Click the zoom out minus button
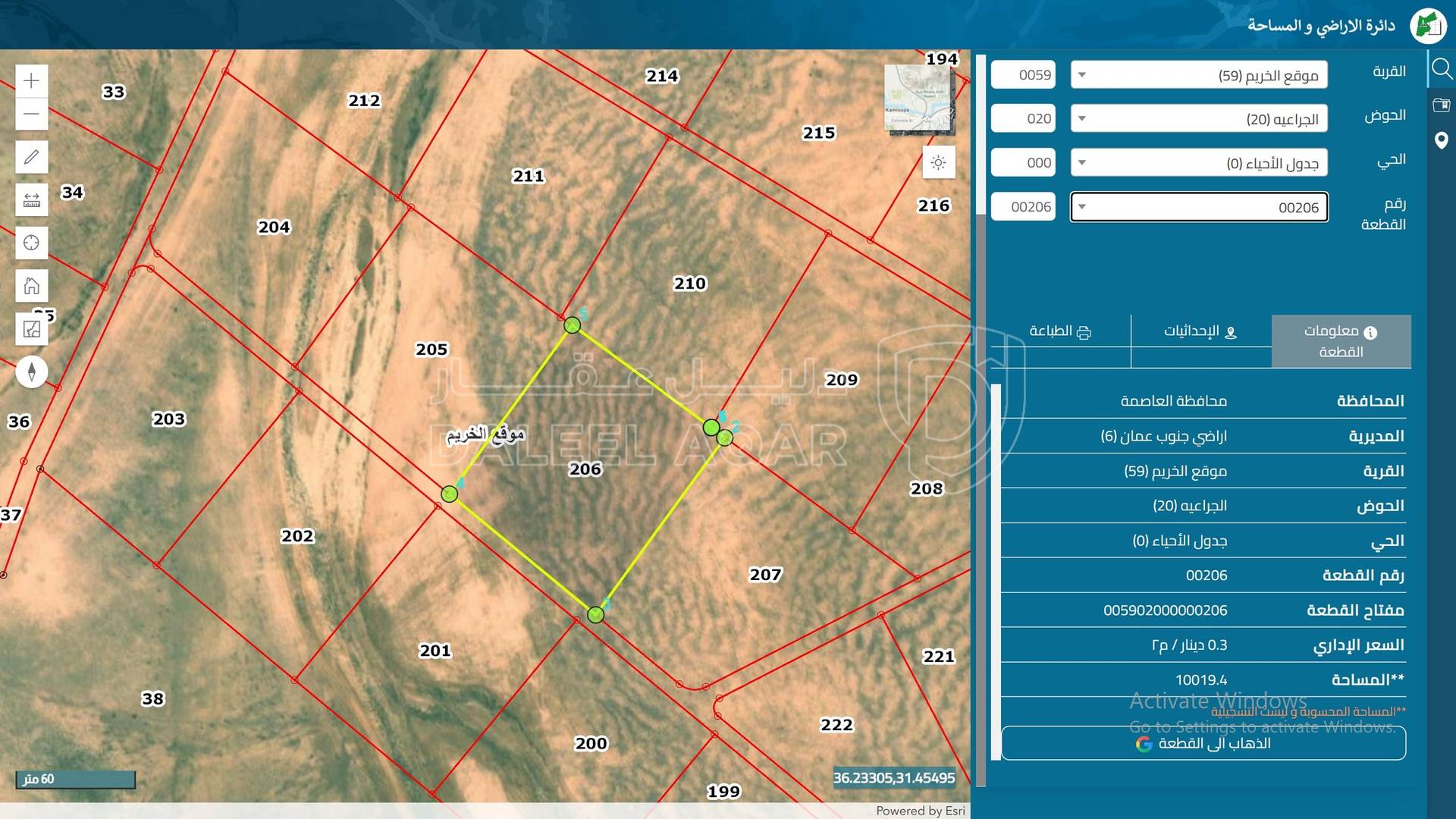 click(x=31, y=115)
